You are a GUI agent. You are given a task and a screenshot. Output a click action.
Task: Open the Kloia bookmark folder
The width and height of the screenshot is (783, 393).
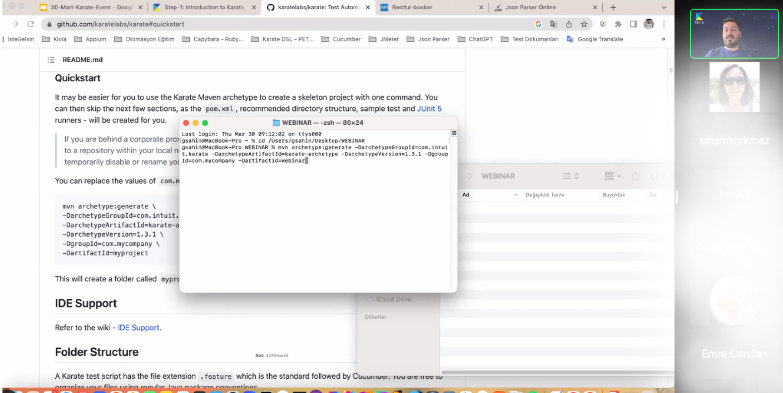point(54,39)
